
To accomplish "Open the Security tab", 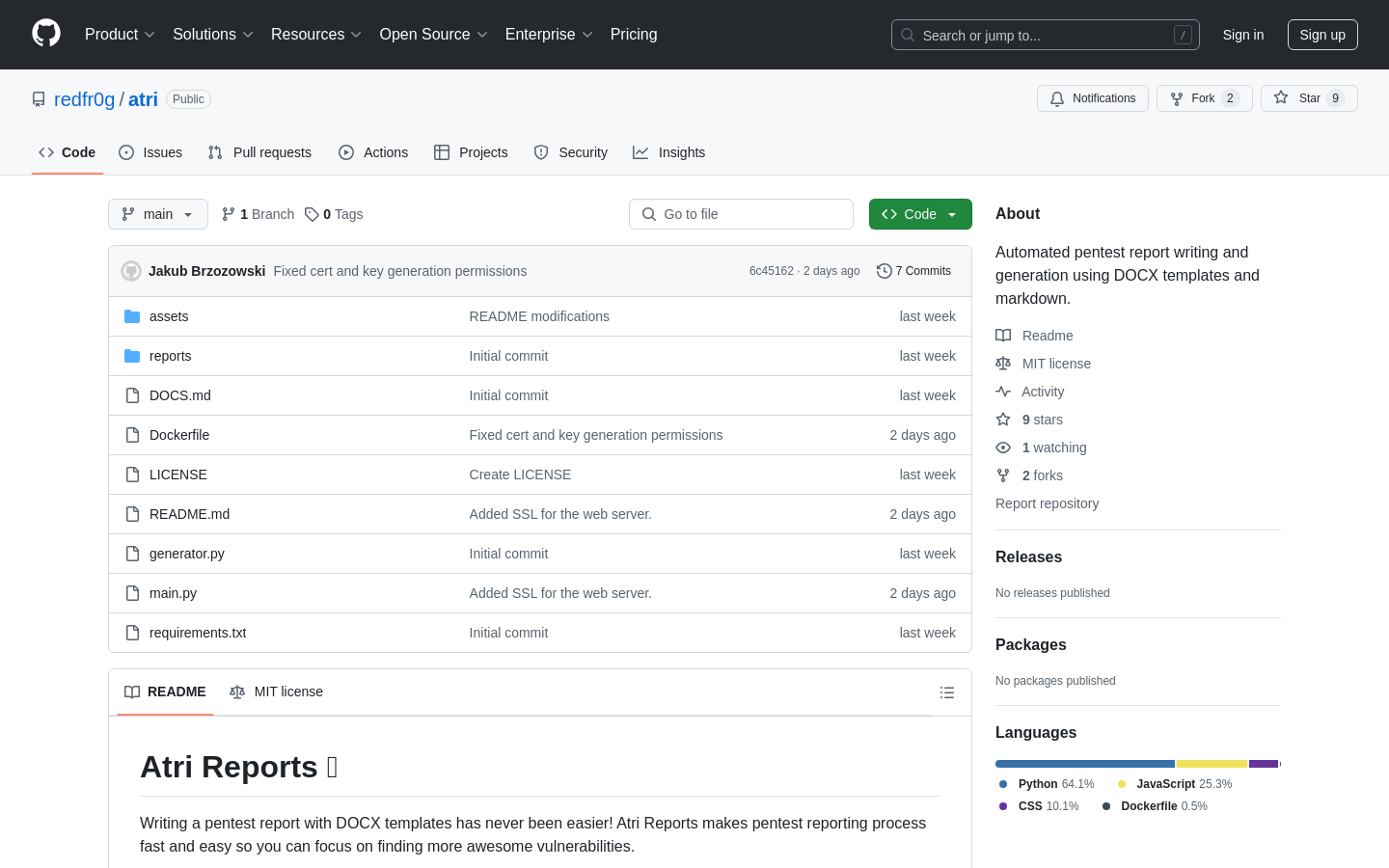I will [x=571, y=152].
